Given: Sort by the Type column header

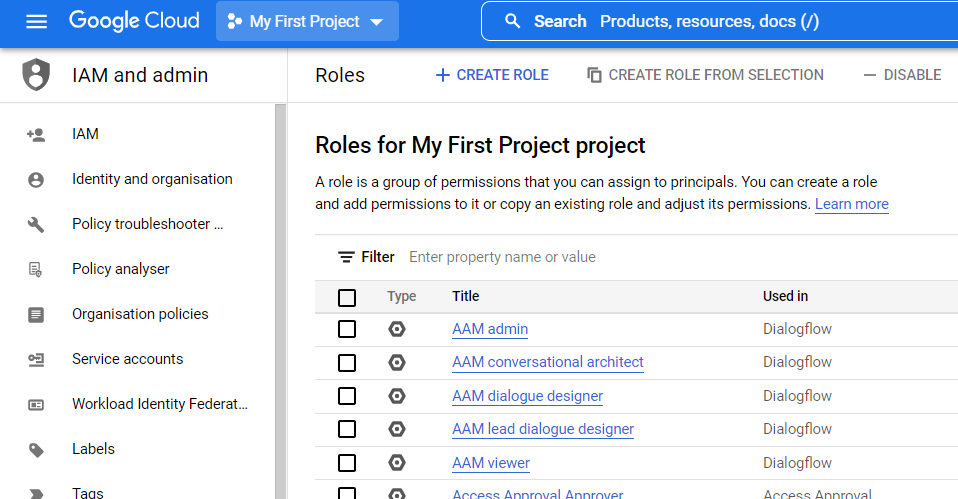Looking at the screenshot, I should point(401,296).
